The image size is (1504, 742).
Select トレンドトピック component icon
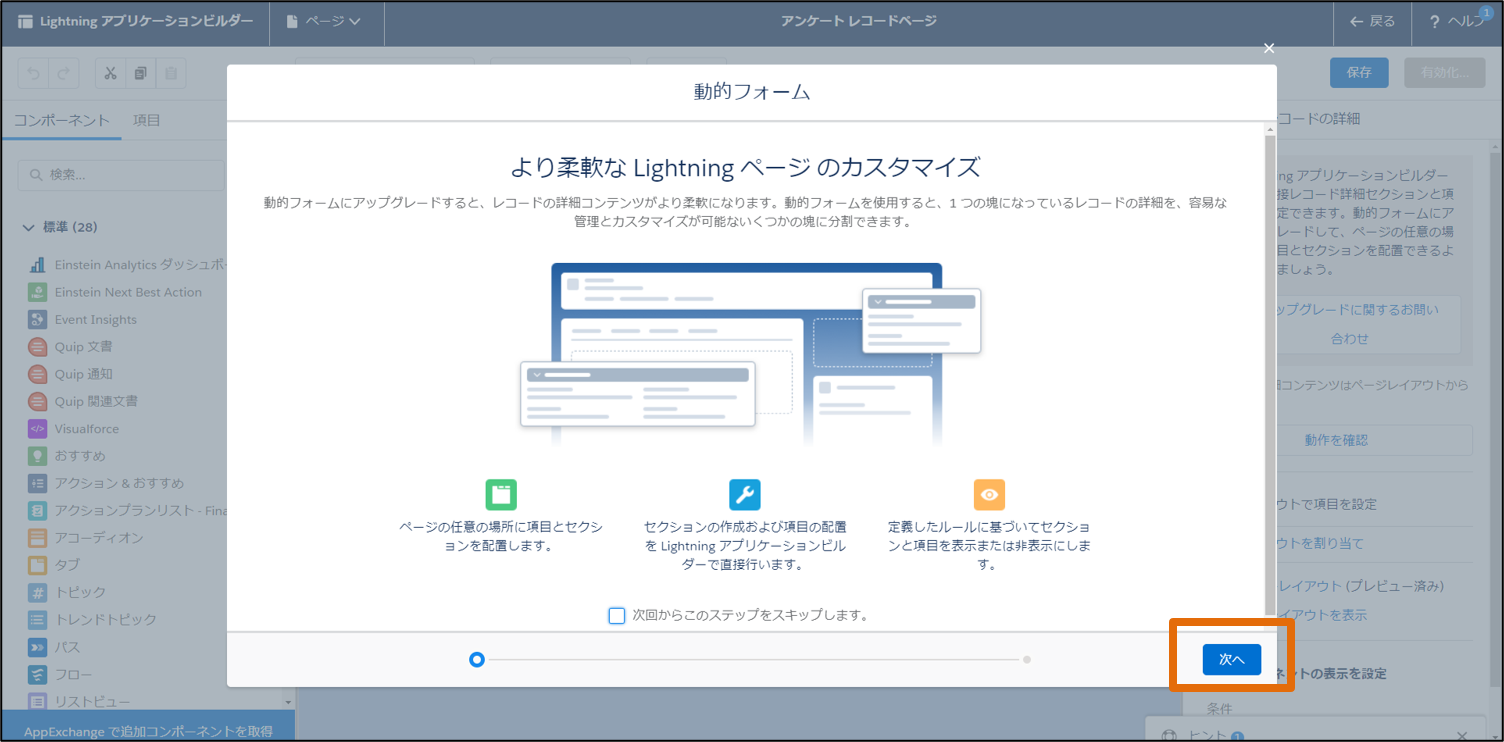tap(37, 619)
